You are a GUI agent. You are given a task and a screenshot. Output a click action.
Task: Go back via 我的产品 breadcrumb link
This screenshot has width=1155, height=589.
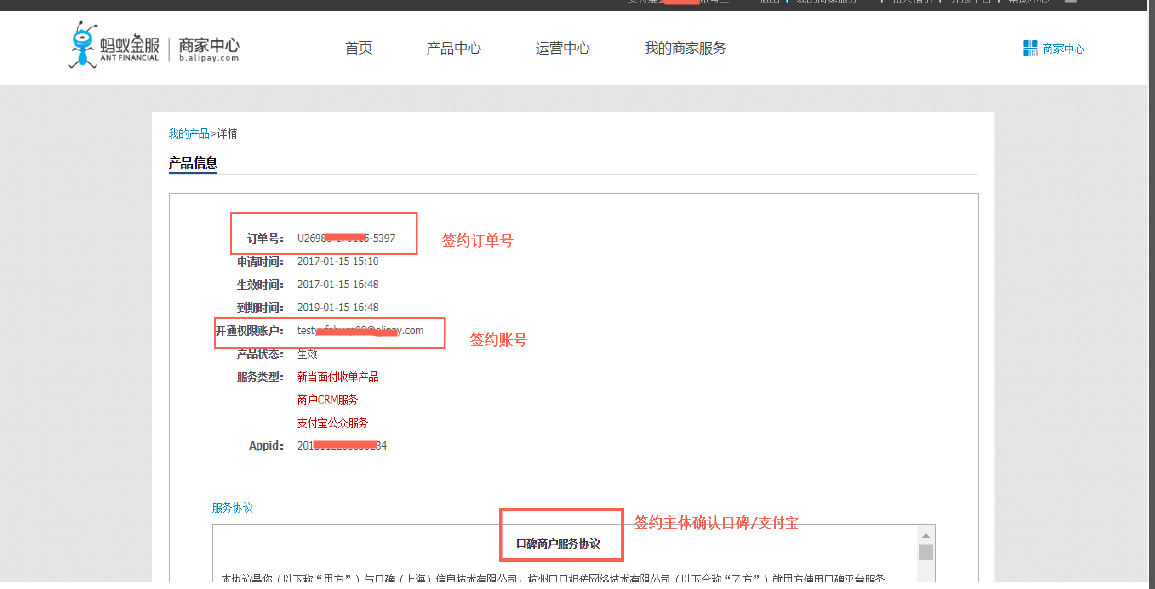189,134
